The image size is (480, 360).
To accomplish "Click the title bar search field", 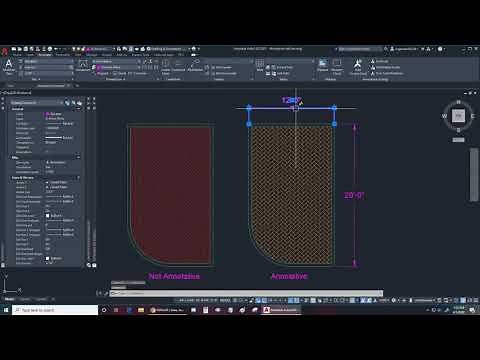I will pyautogui.click(x=359, y=49).
